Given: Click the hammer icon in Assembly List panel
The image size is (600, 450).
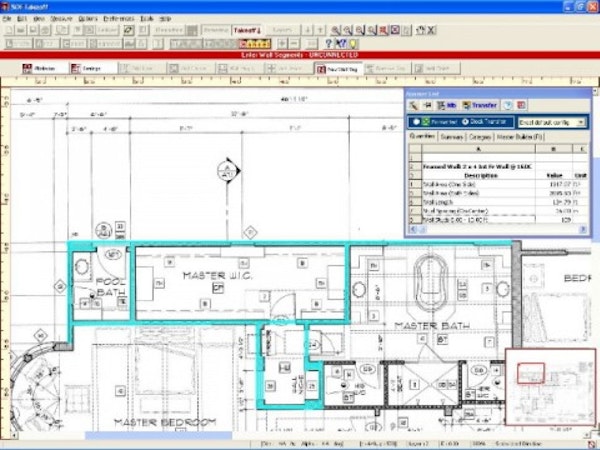Looking at the screenshot, I should tap(413, 105).
